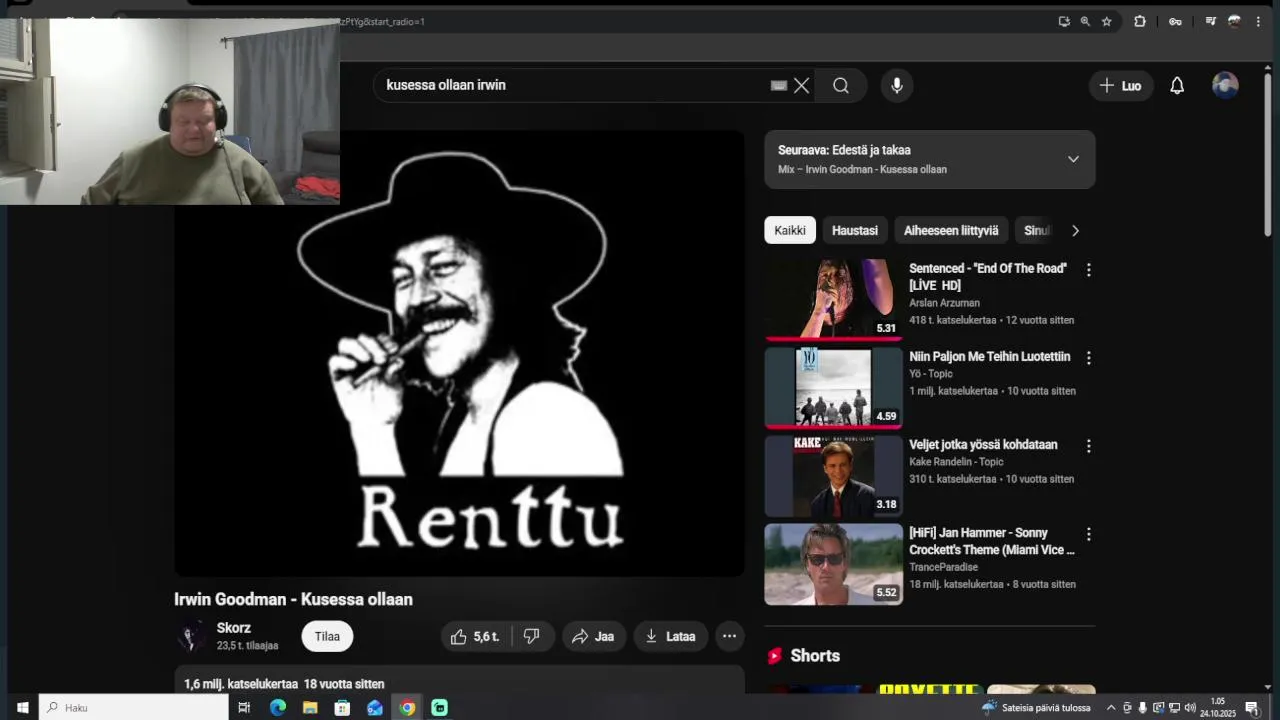Image resolution: width=1280 pixels, height=720 pixels.
Task: Download the video with Lataa button
Action: pyautogui.click(x=670, y=637)
